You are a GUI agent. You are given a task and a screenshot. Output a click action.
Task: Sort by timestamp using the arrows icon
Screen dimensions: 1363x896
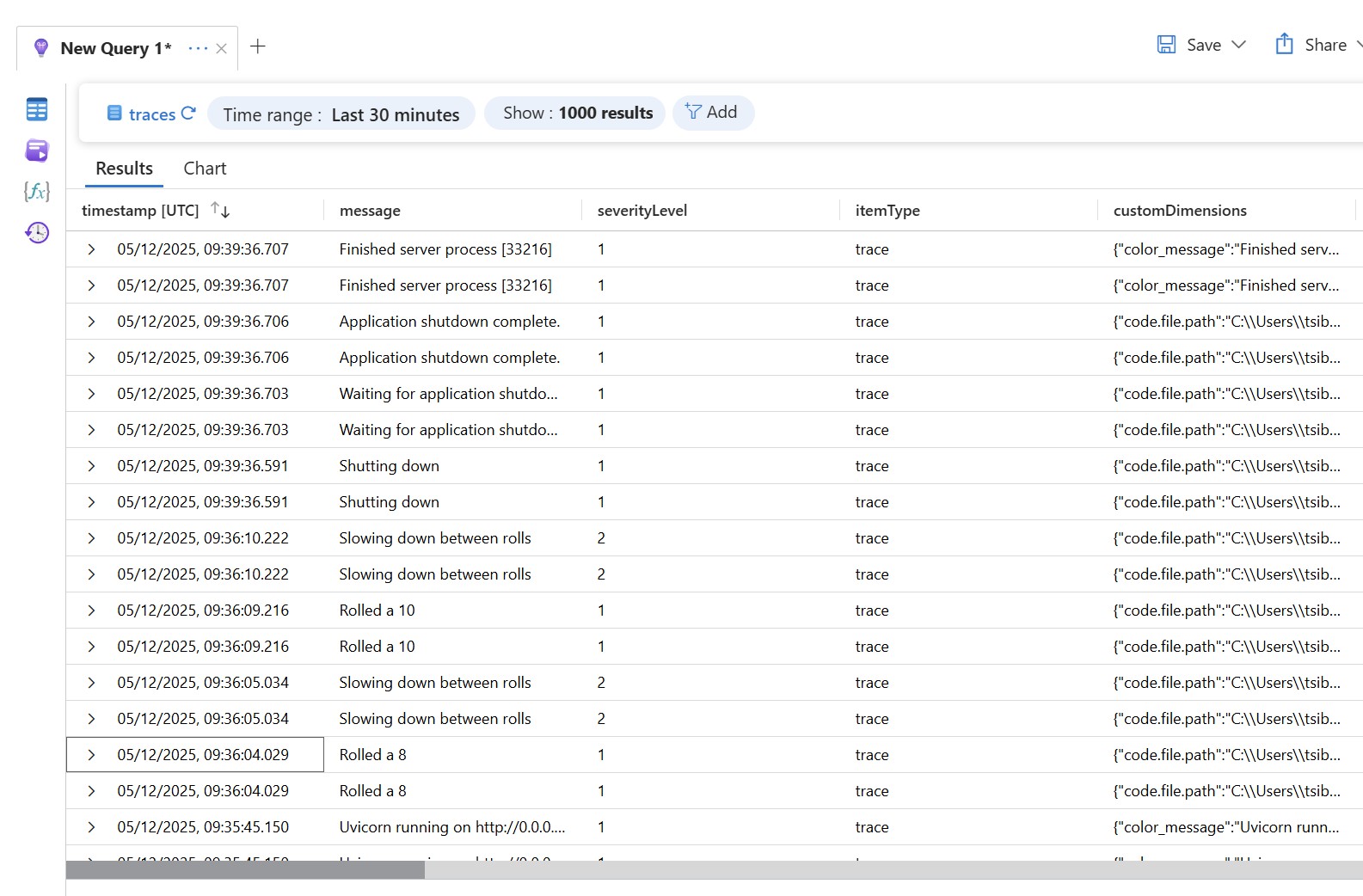[220, 210]
